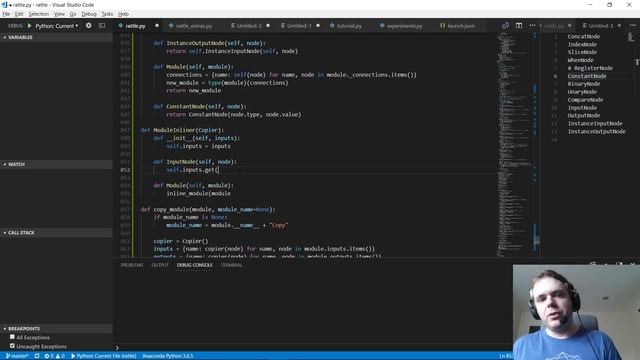The height and width of the screenshot is (360, 640).
Task: Open the Help menu
Action: click(123, 14)
